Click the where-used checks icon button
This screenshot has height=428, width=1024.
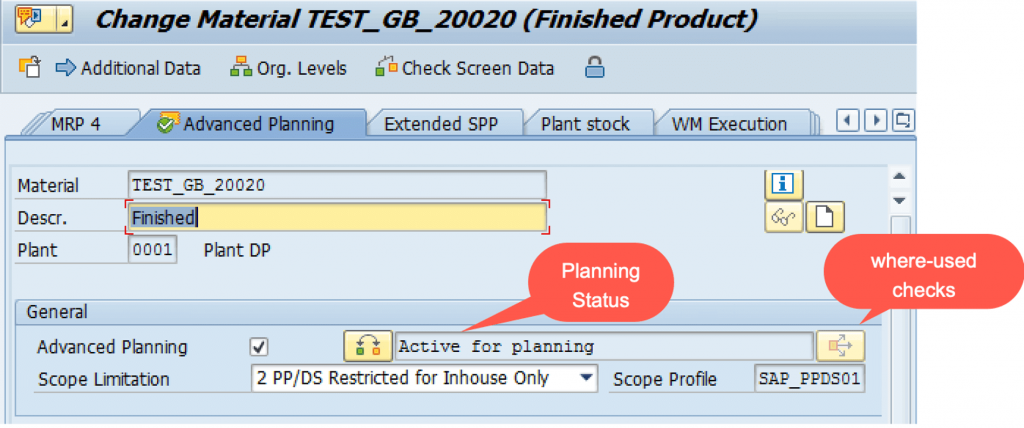coord(840,346)
